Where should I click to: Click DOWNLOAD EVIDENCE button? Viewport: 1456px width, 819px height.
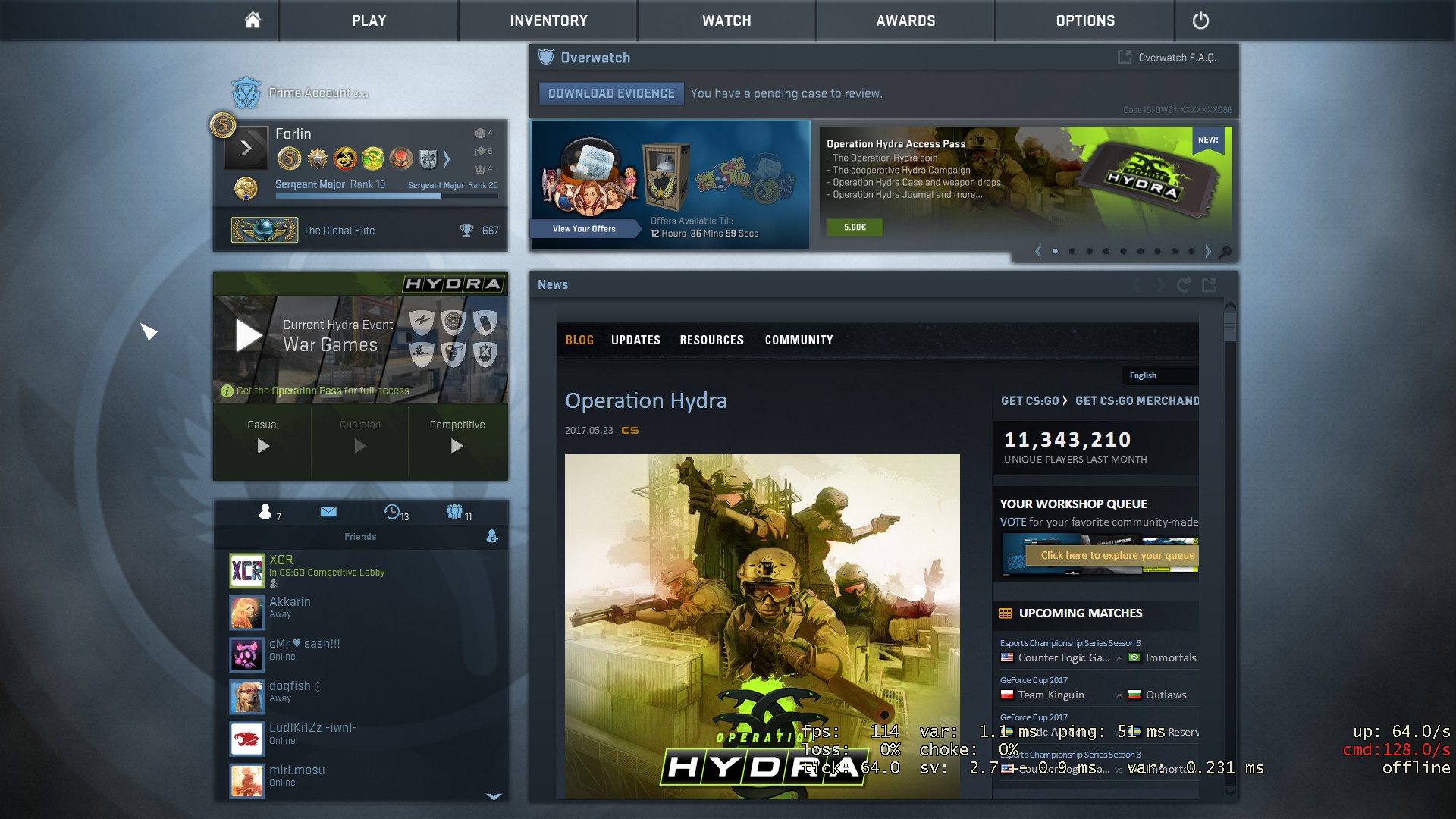tap(611, 93)
